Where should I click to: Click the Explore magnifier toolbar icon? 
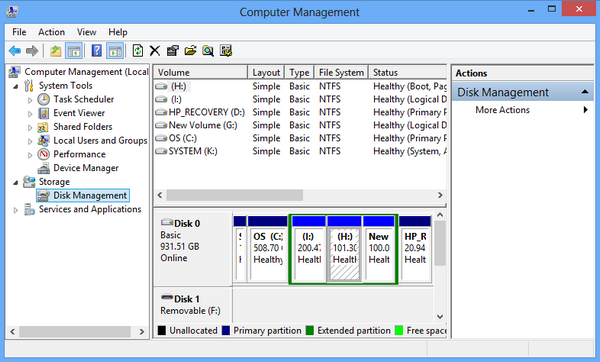(208, 51)
